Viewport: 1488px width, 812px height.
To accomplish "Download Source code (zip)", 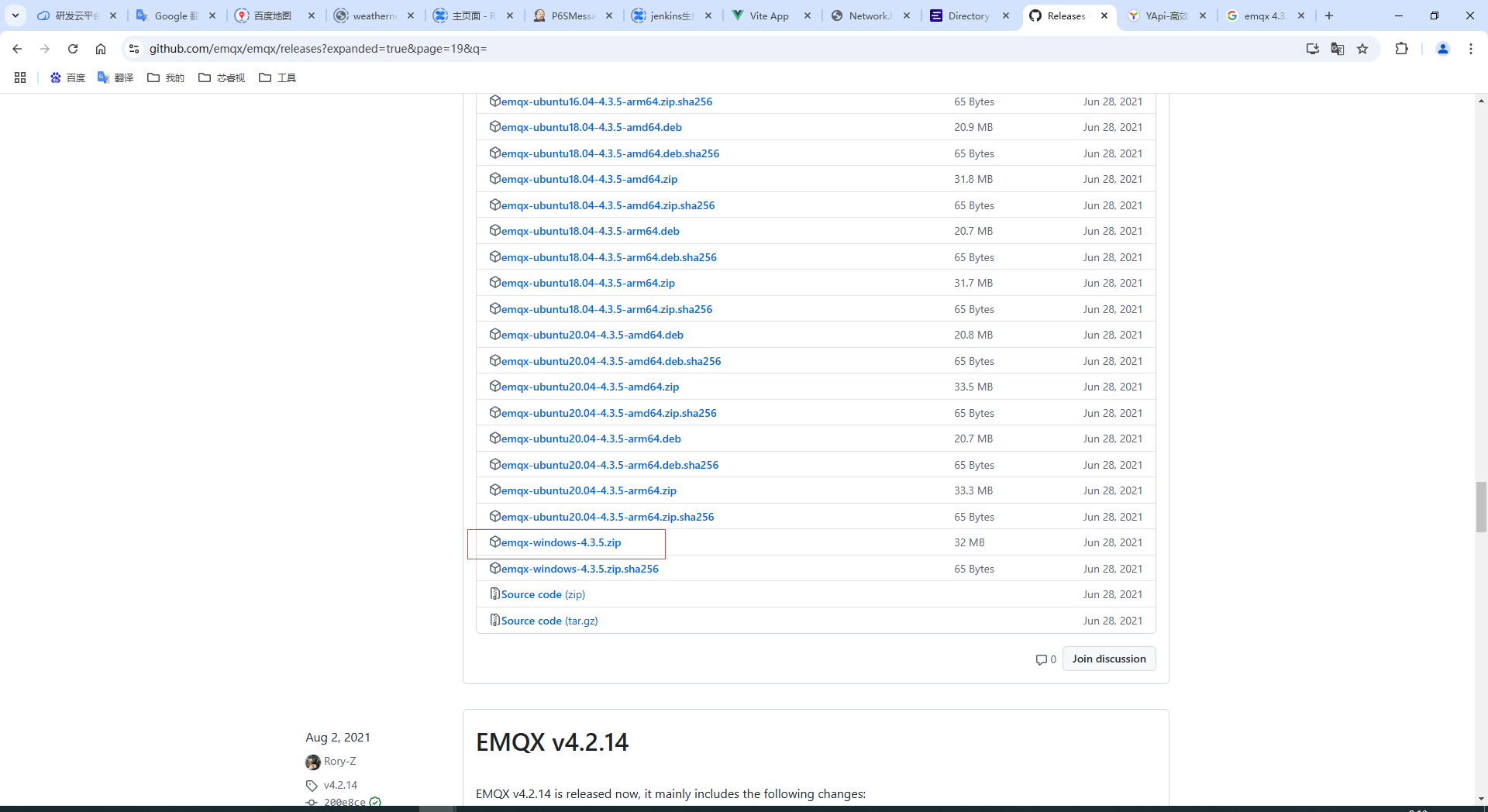I will point(543,594).
